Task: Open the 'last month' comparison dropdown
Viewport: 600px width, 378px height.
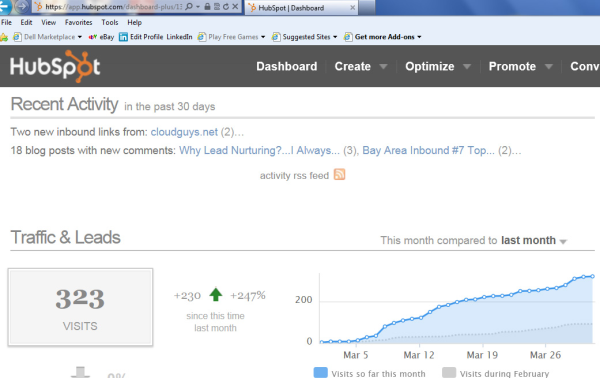Action: pos(534,240)
